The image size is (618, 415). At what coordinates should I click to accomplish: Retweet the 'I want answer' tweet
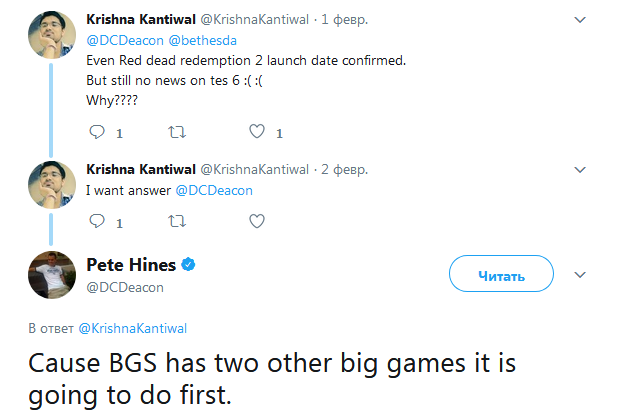point(177,221)
